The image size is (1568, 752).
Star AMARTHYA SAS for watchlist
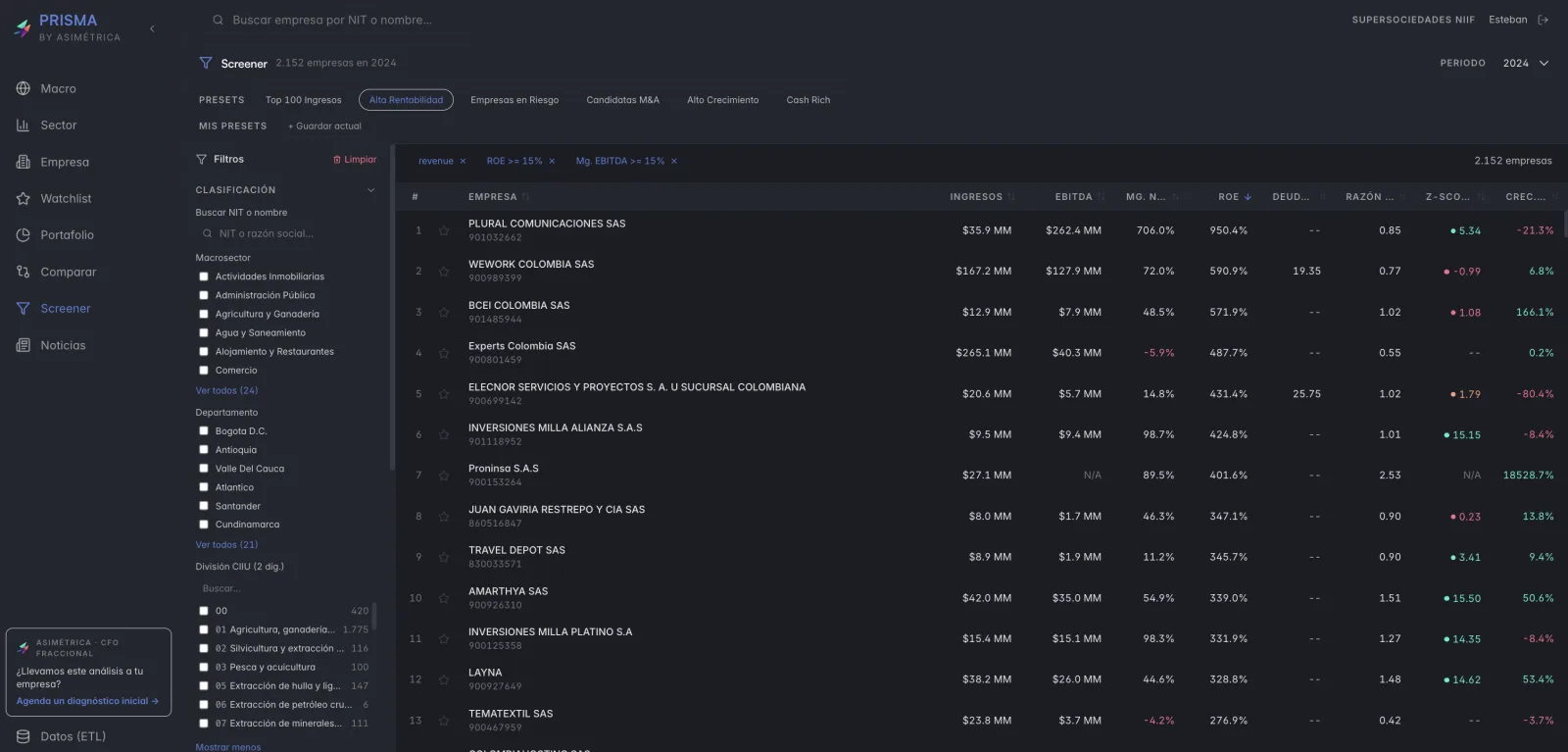click(444, 598)
